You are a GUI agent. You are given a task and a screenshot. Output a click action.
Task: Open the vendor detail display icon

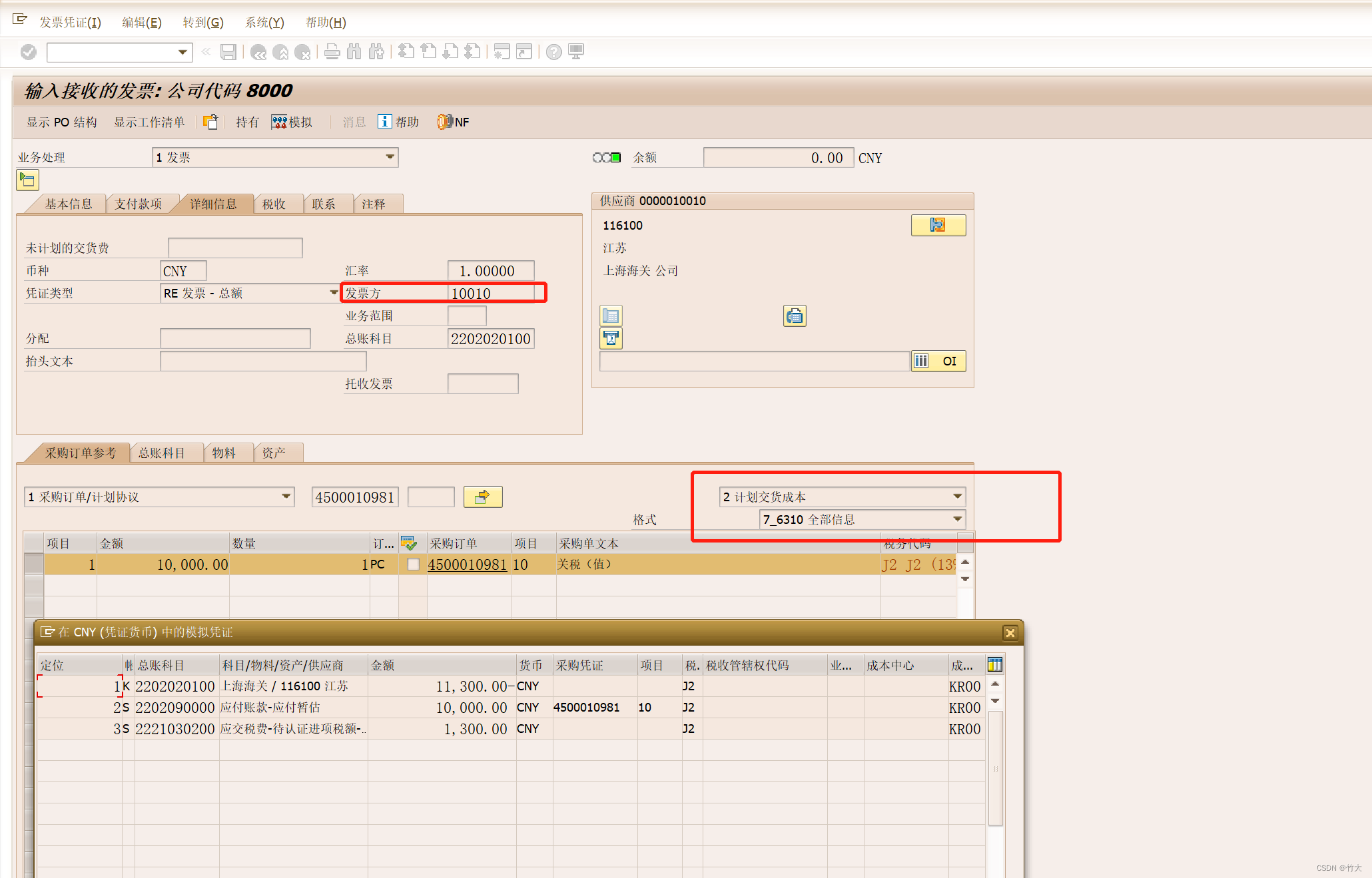[938, 225]
